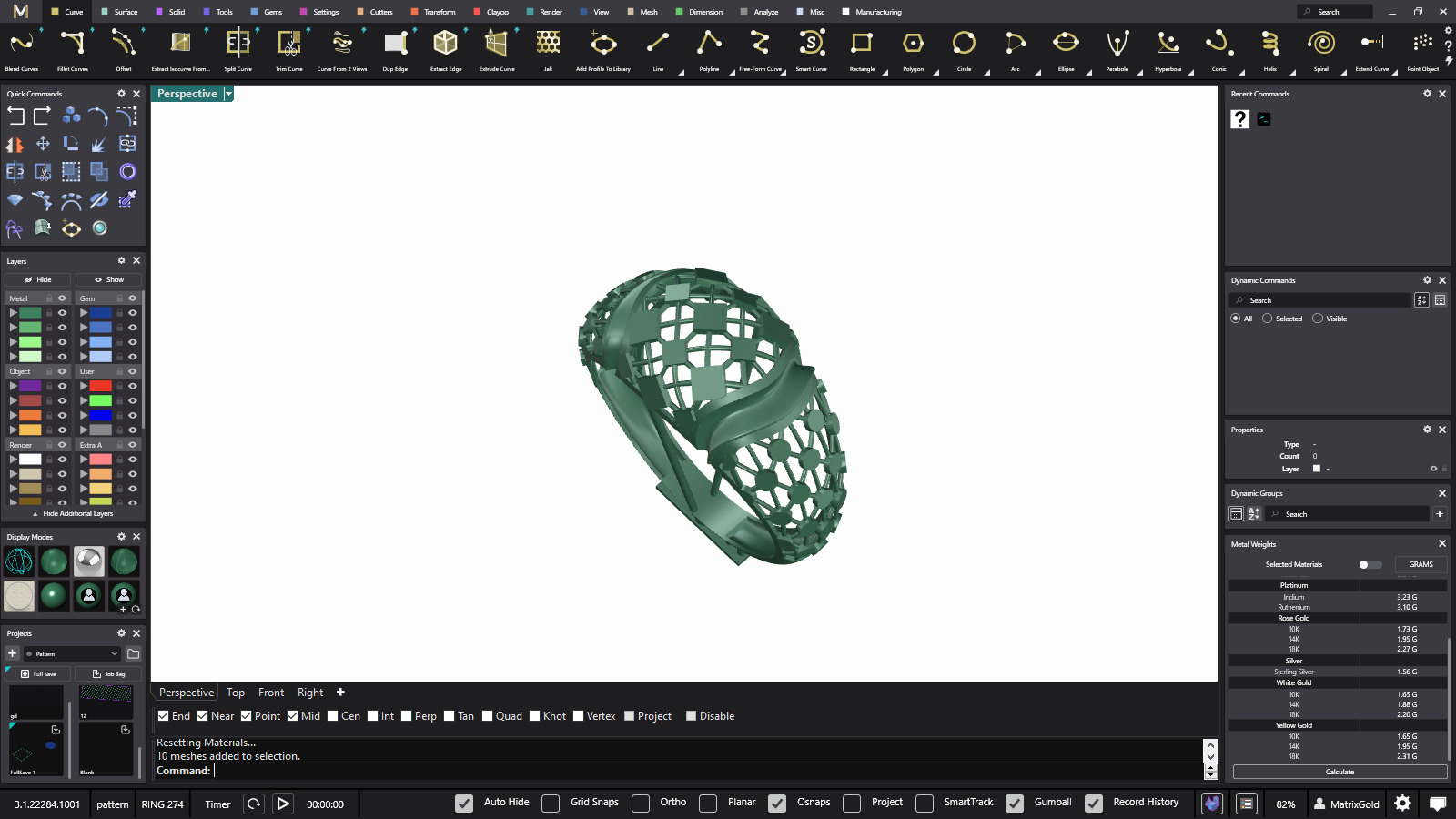The width and height of the screenshot is (1456, 819).
Task: Choose the Spiral tool
Action: tap(1320, 49)
